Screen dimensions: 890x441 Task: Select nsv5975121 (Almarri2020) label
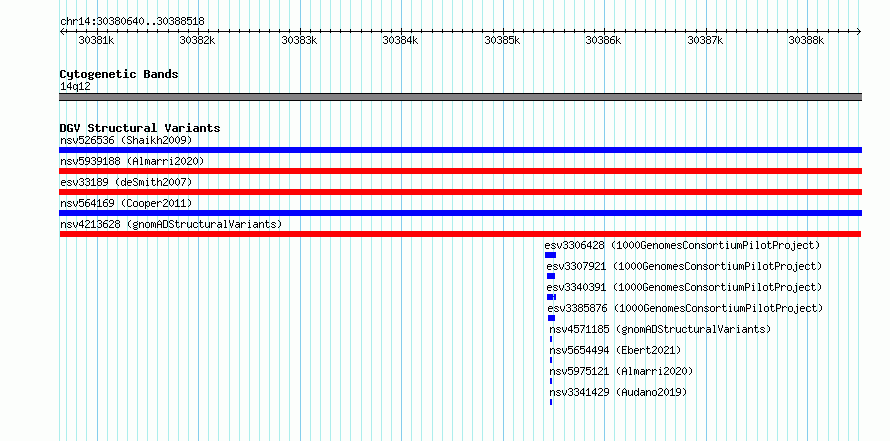(621, 371)
